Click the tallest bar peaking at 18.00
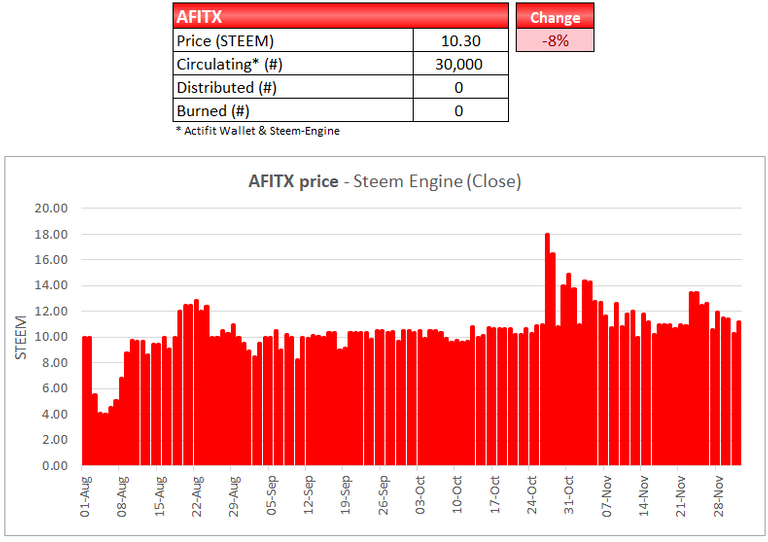Screen dimensions: 768x542 pos(548,349)
